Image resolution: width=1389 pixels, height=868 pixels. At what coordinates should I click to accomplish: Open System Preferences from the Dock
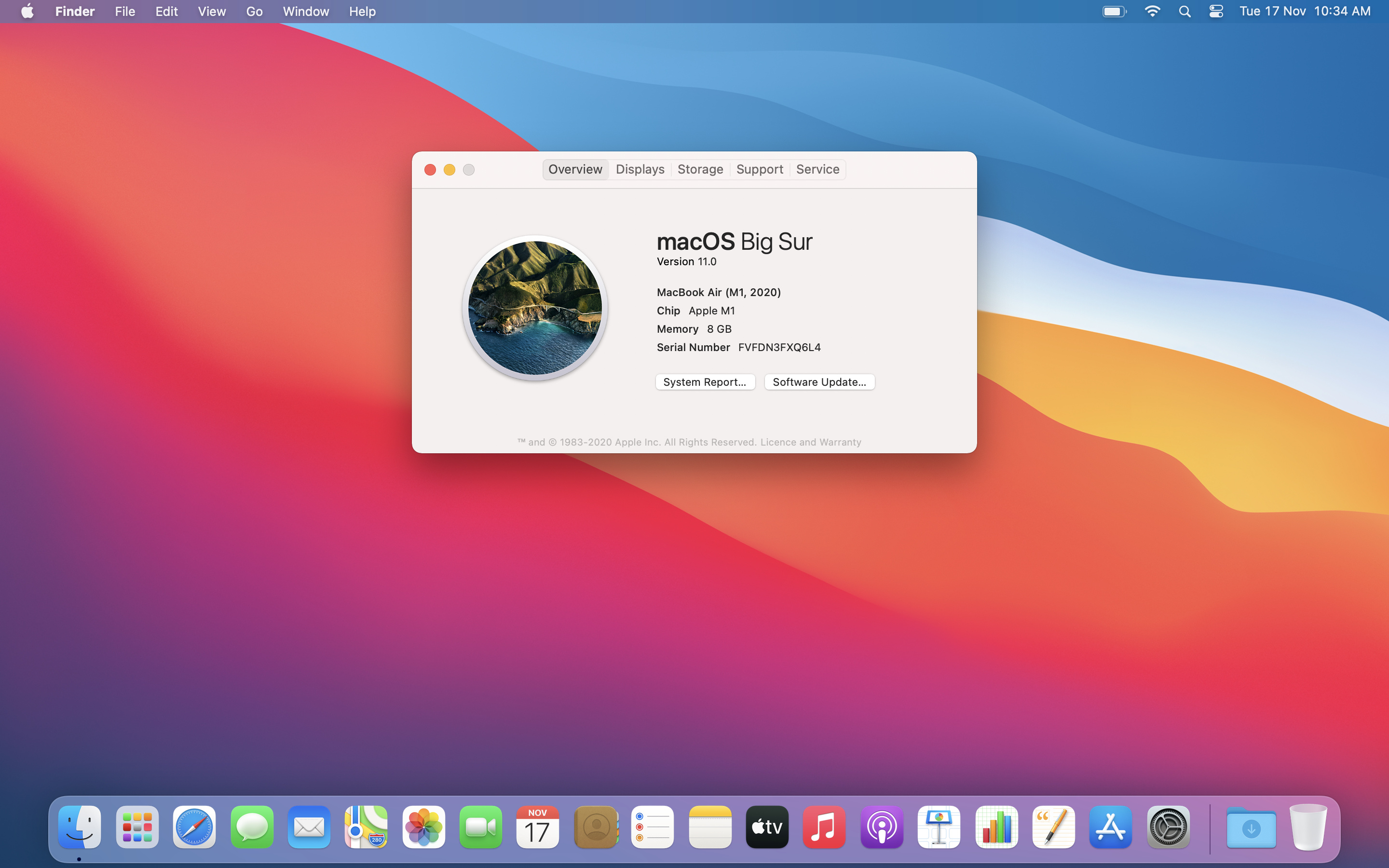tap(1168, 827)
